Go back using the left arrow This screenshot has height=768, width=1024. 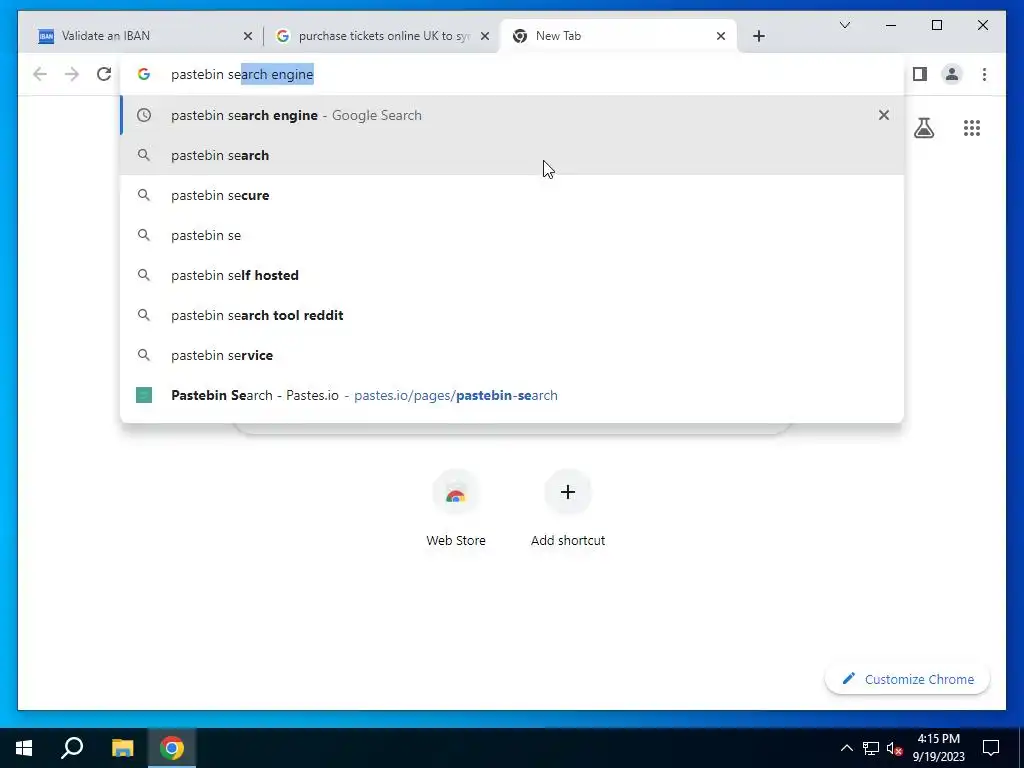pyautogui.click(x=40, y=74)
